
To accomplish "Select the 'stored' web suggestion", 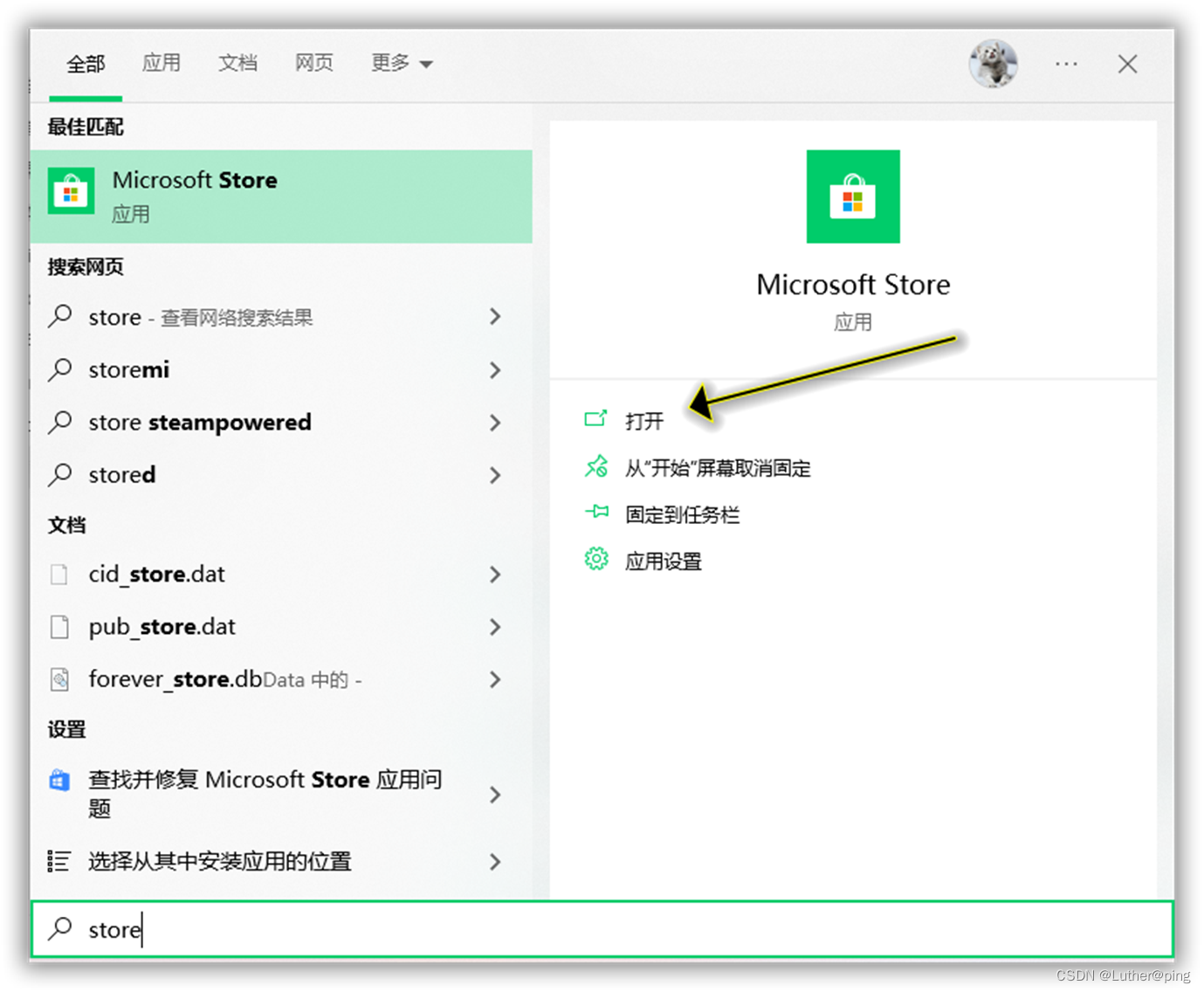I will [x=281, y=474].
